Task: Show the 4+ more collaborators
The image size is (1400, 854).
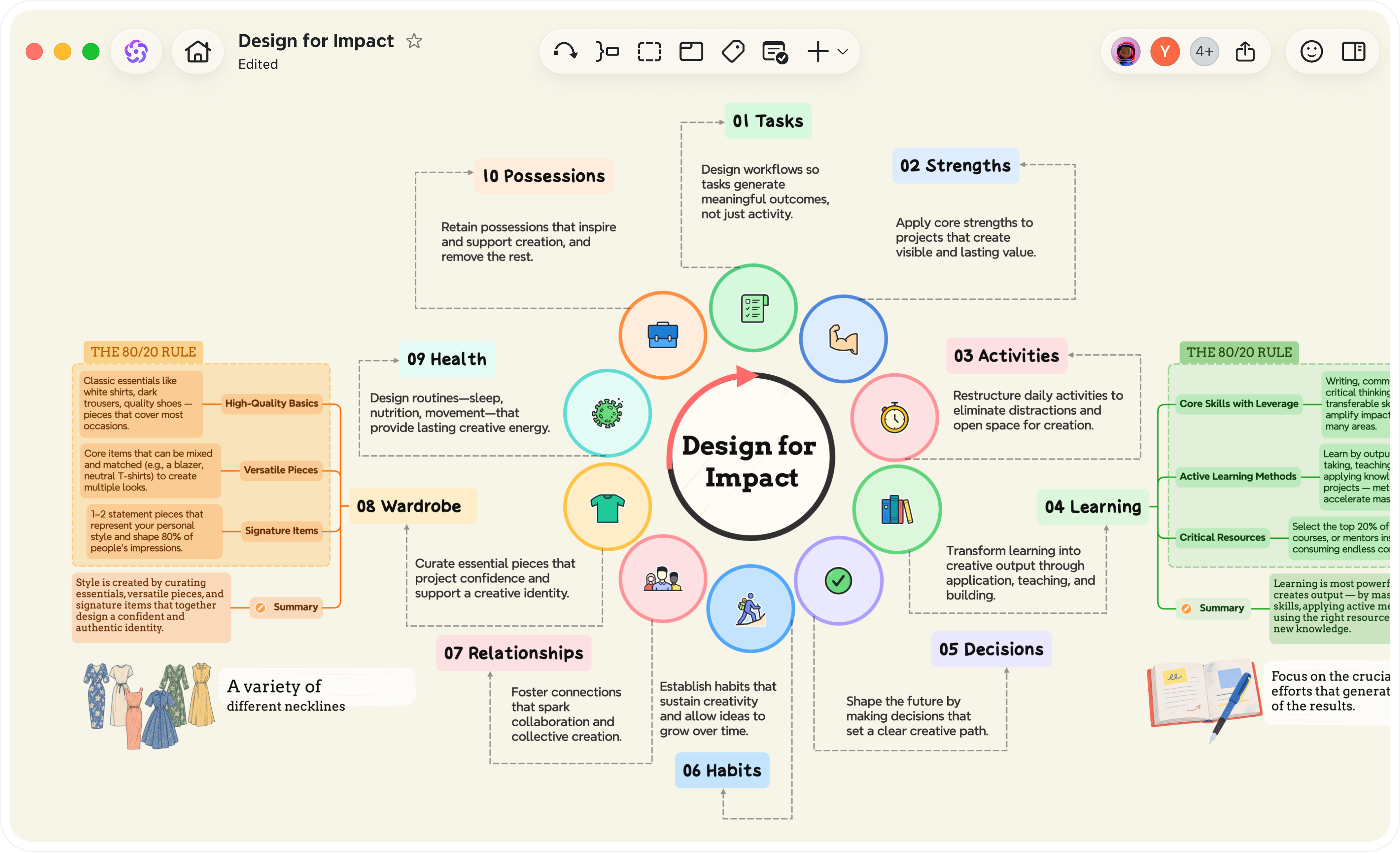Action: 1204,52
